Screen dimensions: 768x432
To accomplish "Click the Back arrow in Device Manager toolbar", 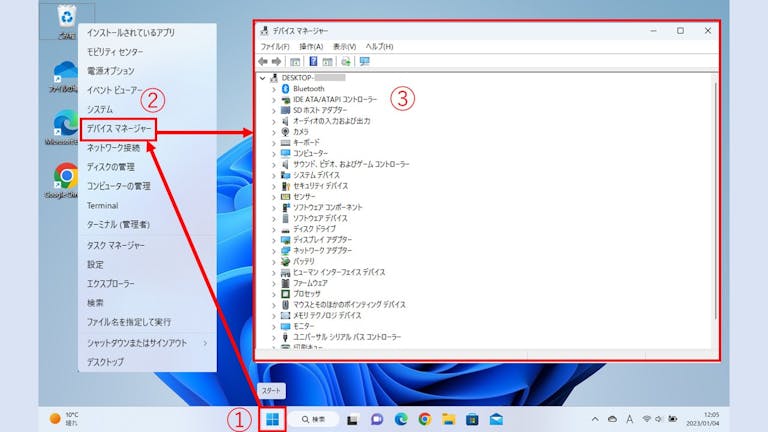I will pos(263,61).
